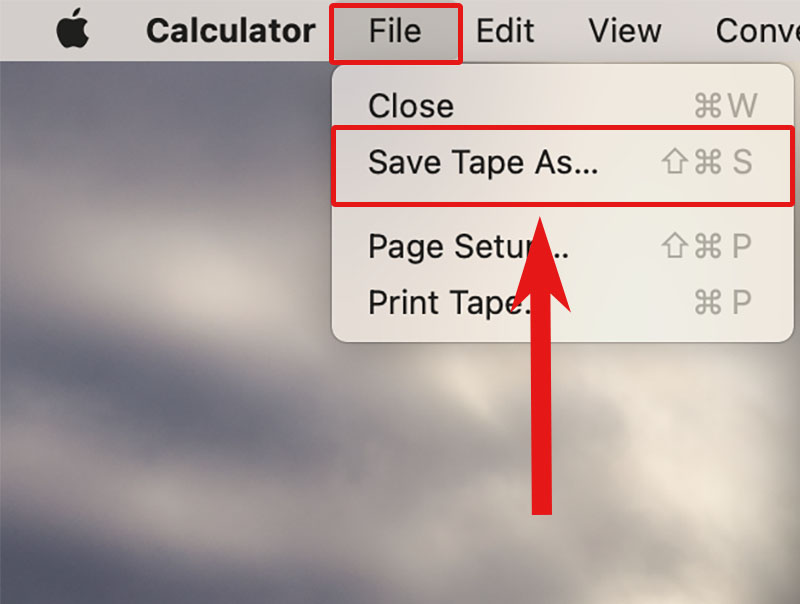Screen dimensions: 800x604
Task: Open the View menu
Action: tap(625, 31)
